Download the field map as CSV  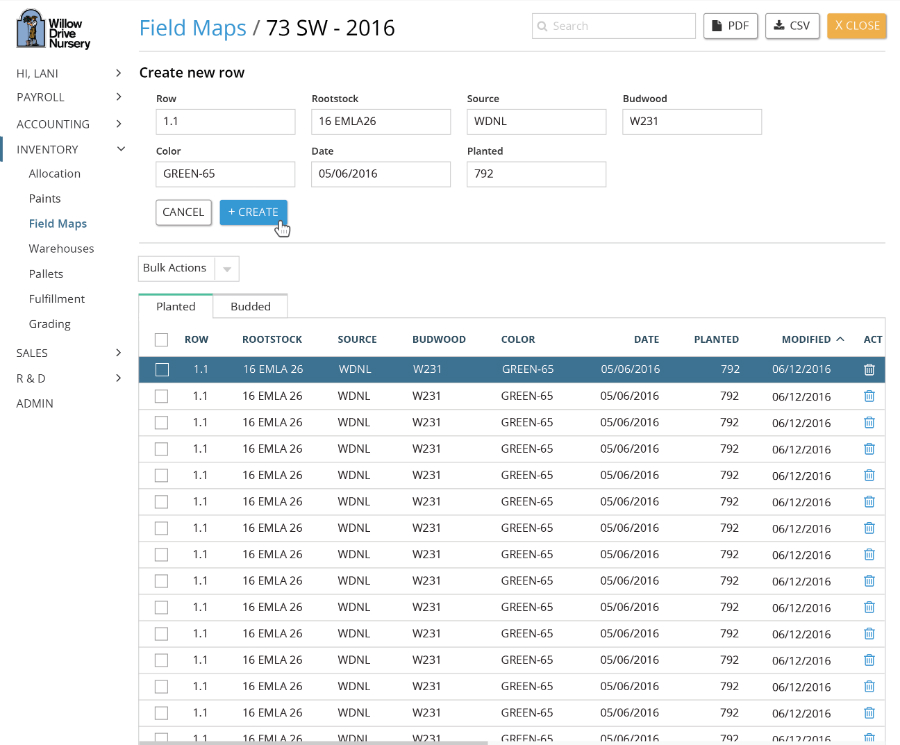click(792, 26)
